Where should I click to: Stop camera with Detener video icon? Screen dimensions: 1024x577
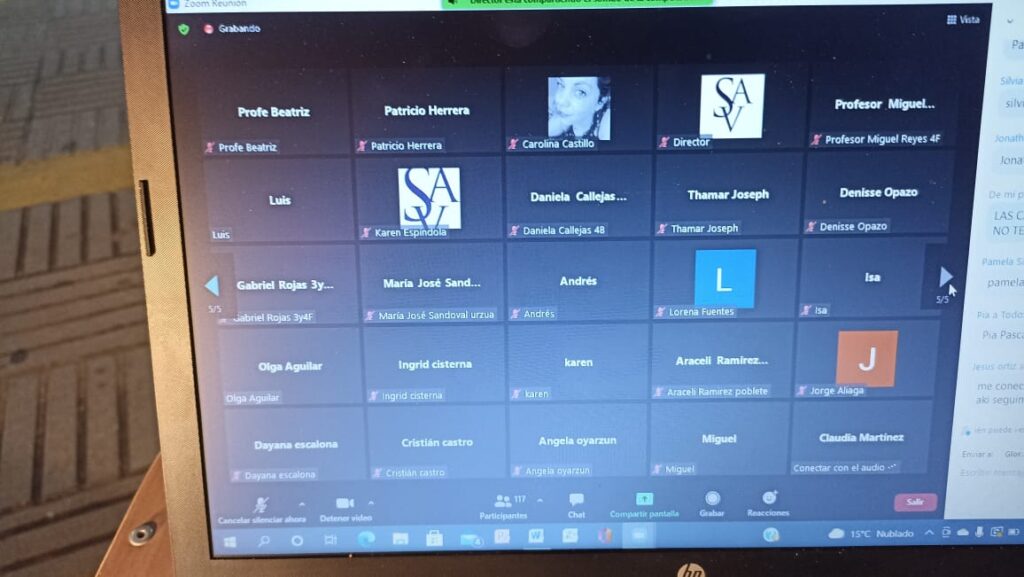pos(344,503)
